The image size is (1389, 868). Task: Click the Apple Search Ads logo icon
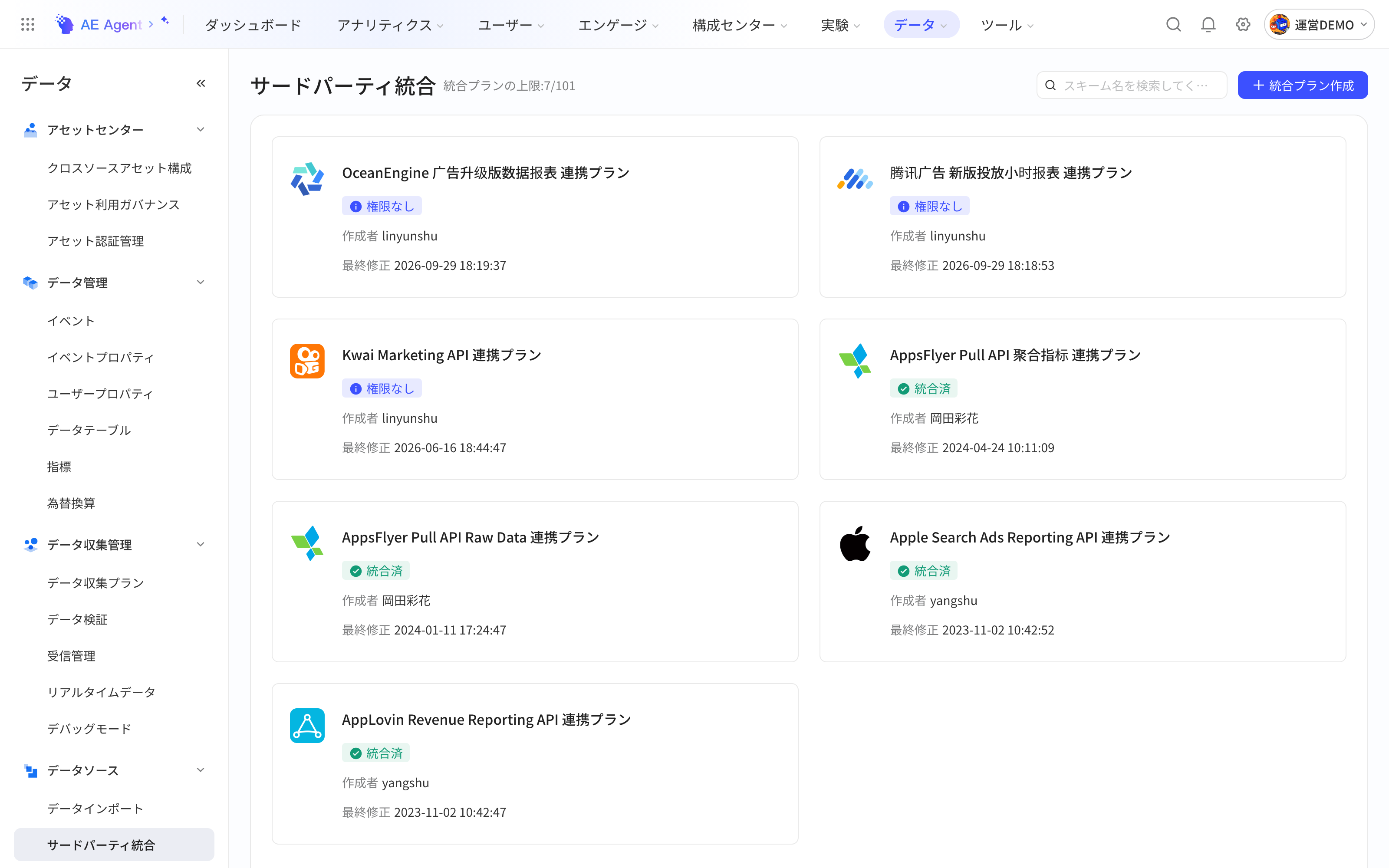pyautogui.click(x=855, y=543)
